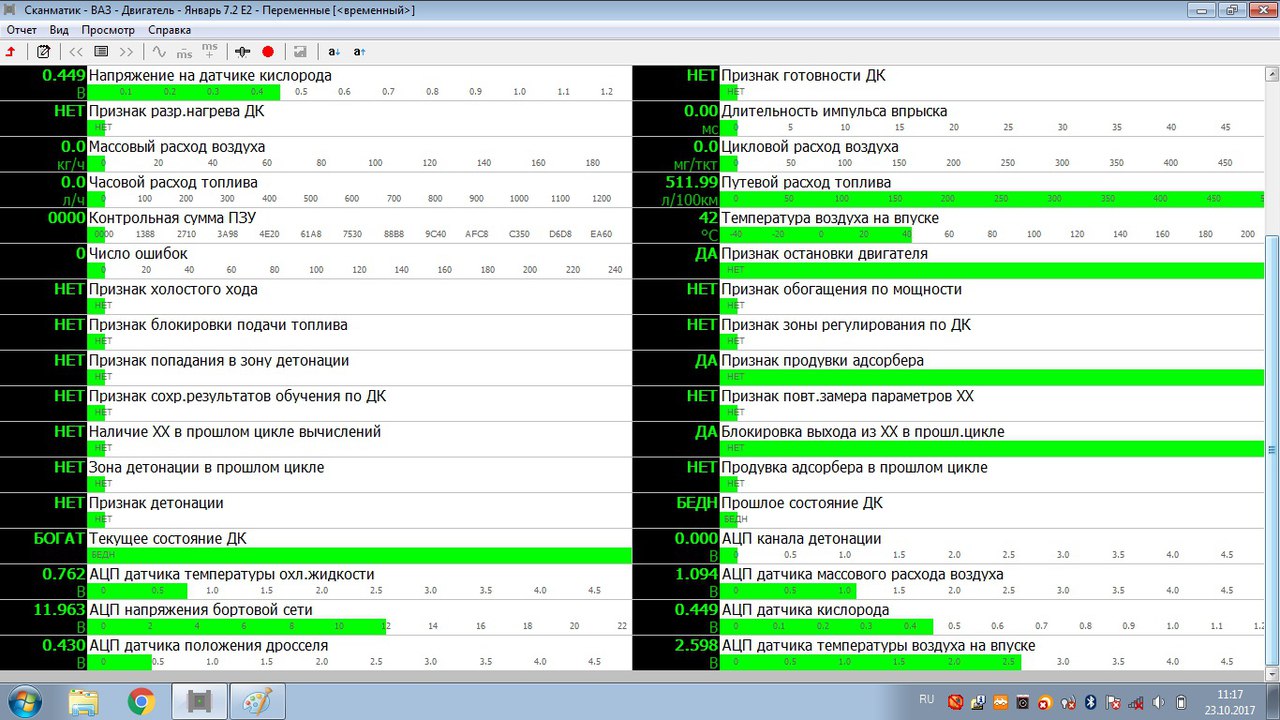Screen dimensions: 1280x720
Task: Click the Bluetooth icon in system tray
Action: [x=1092, y=701]
